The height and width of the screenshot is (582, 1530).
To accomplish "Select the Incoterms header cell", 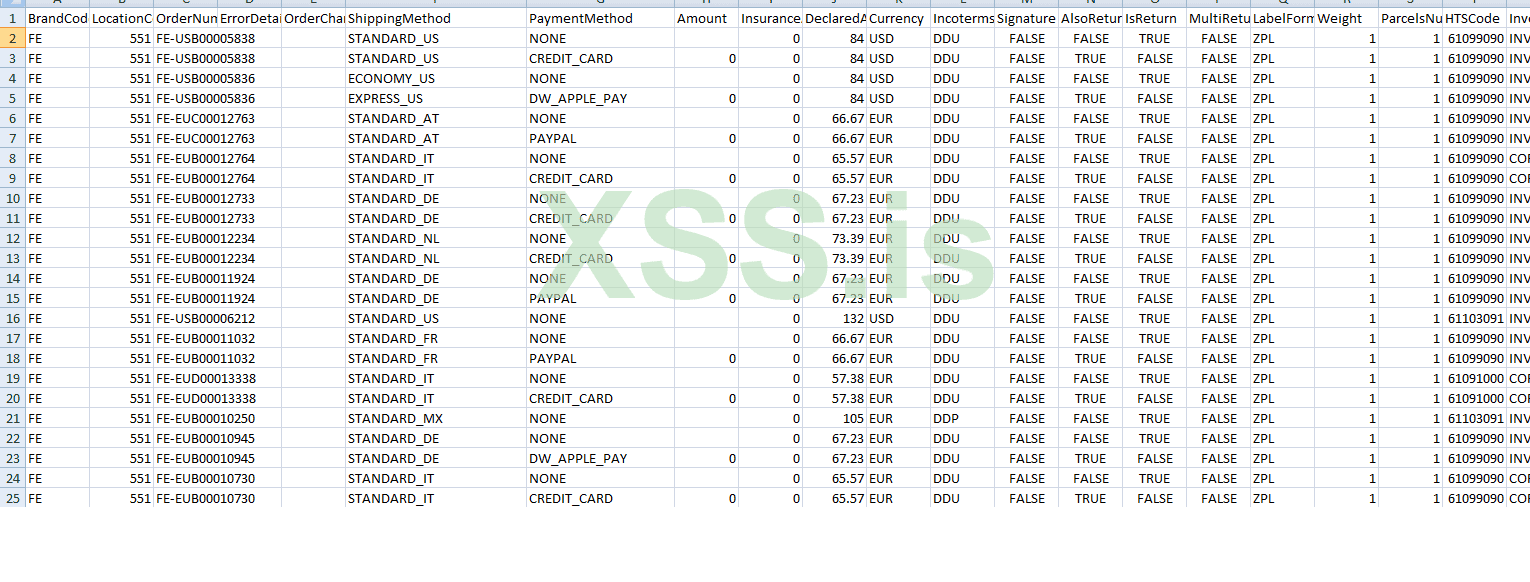I will click(961, 18).
